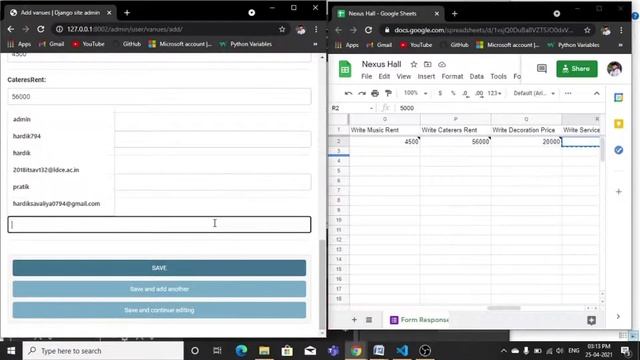Screen dimensions: 640x360
Task: Open the all sheets list icon
Action: pos(369,320)
